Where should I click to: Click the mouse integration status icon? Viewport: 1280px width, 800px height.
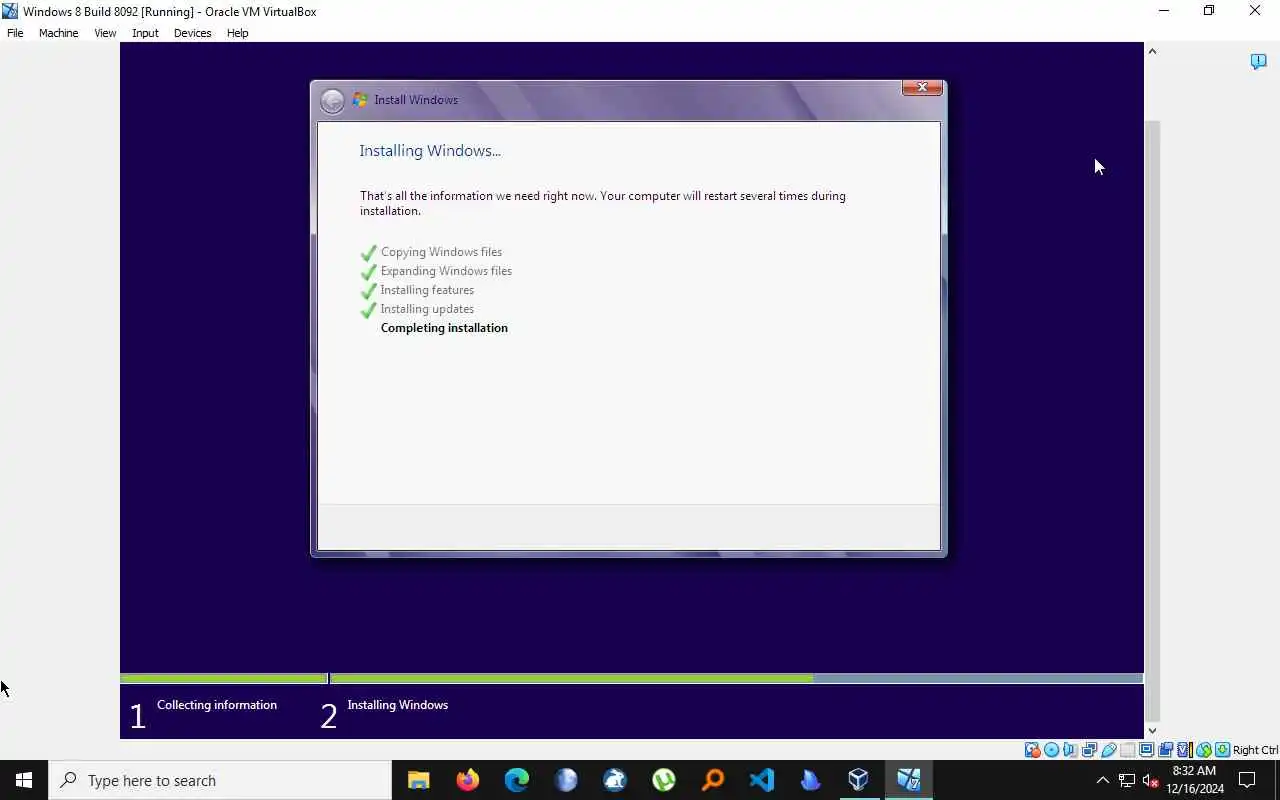1204,750
